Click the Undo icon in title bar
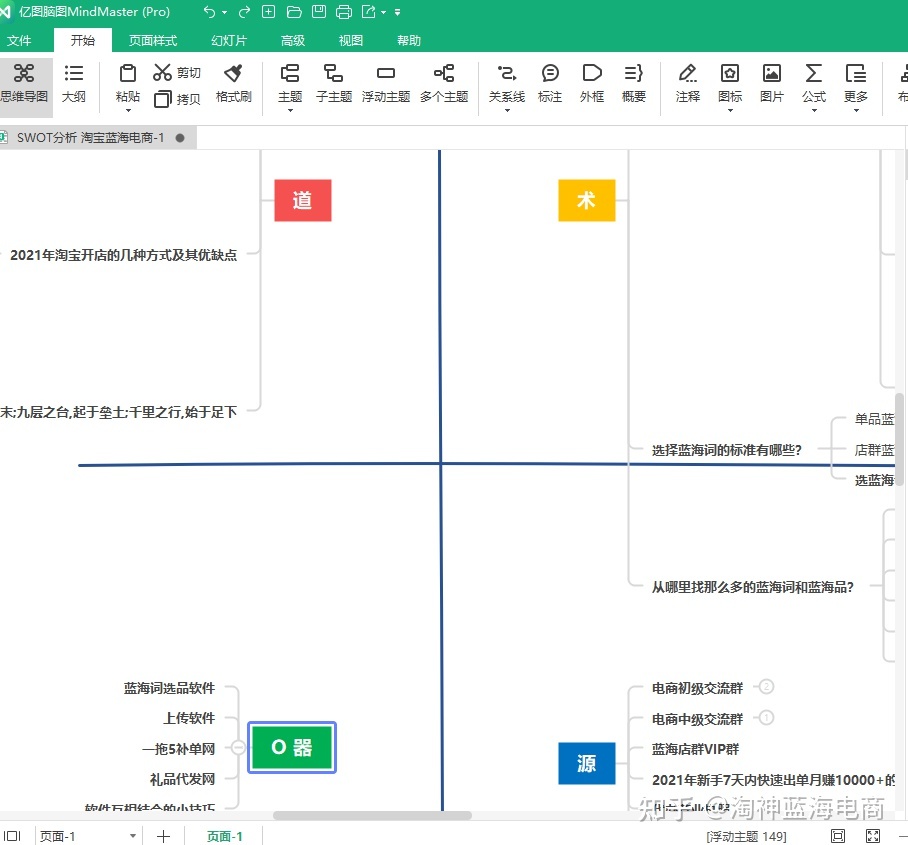This screenshot has height=845, width=908. 209,12
